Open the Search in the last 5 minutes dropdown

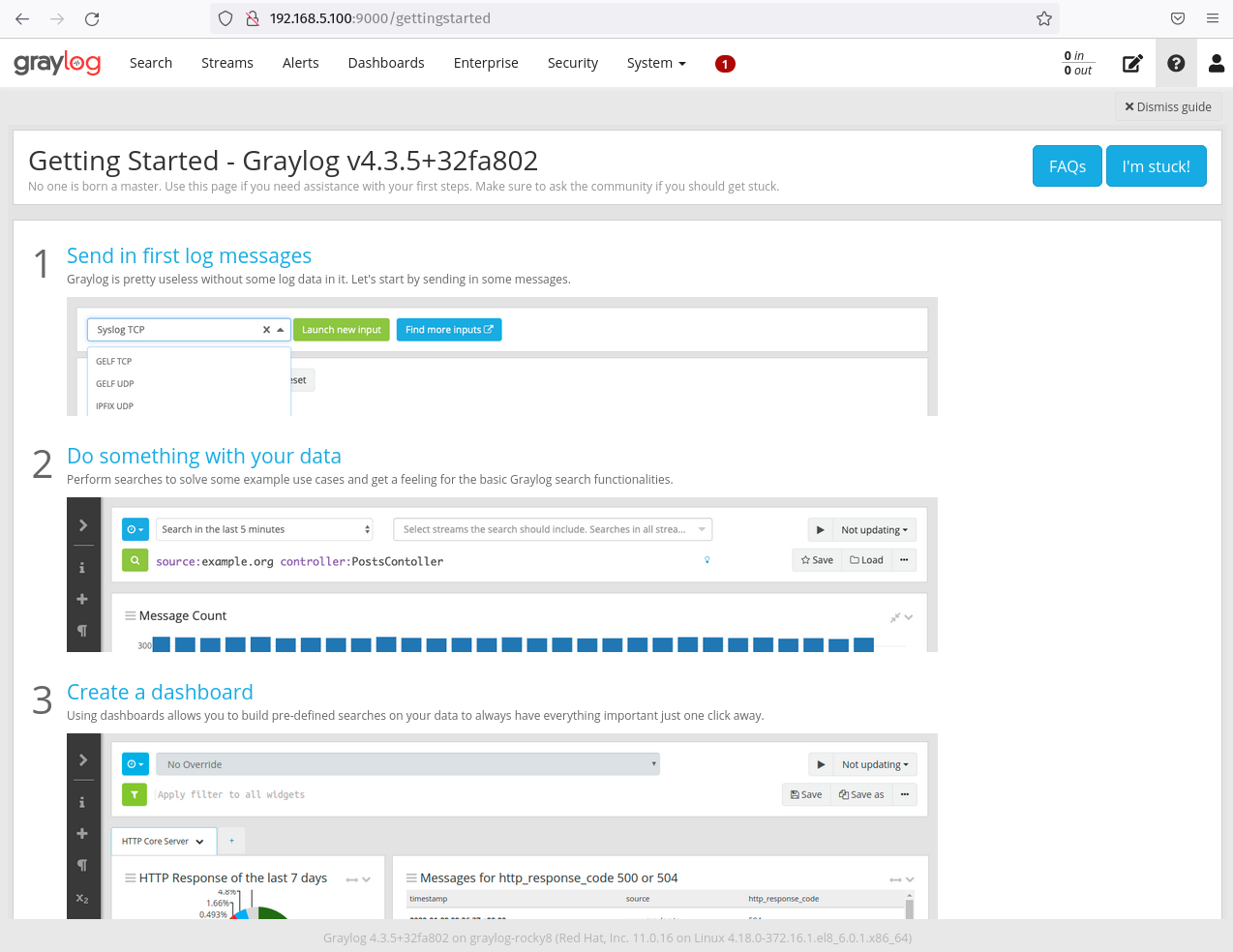point(264,529)
